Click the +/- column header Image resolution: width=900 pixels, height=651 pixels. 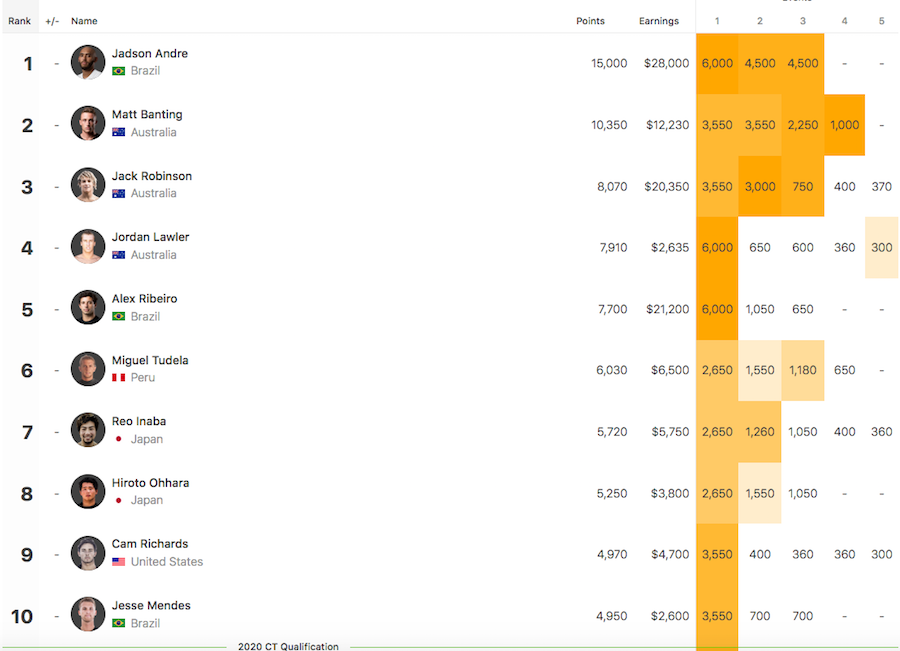[52, 21]
